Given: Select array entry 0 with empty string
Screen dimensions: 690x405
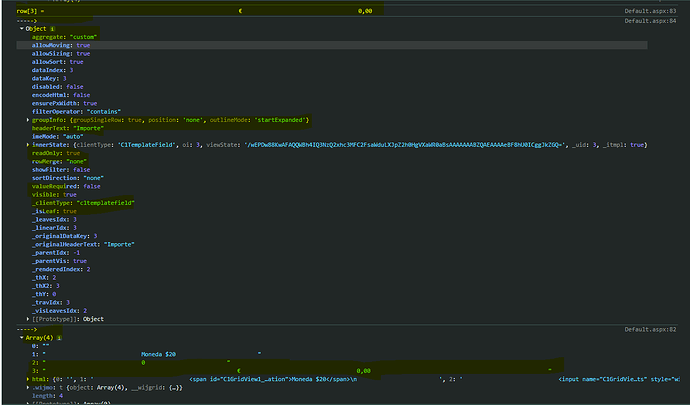Looking at the screenshot, I should [40, 346].
